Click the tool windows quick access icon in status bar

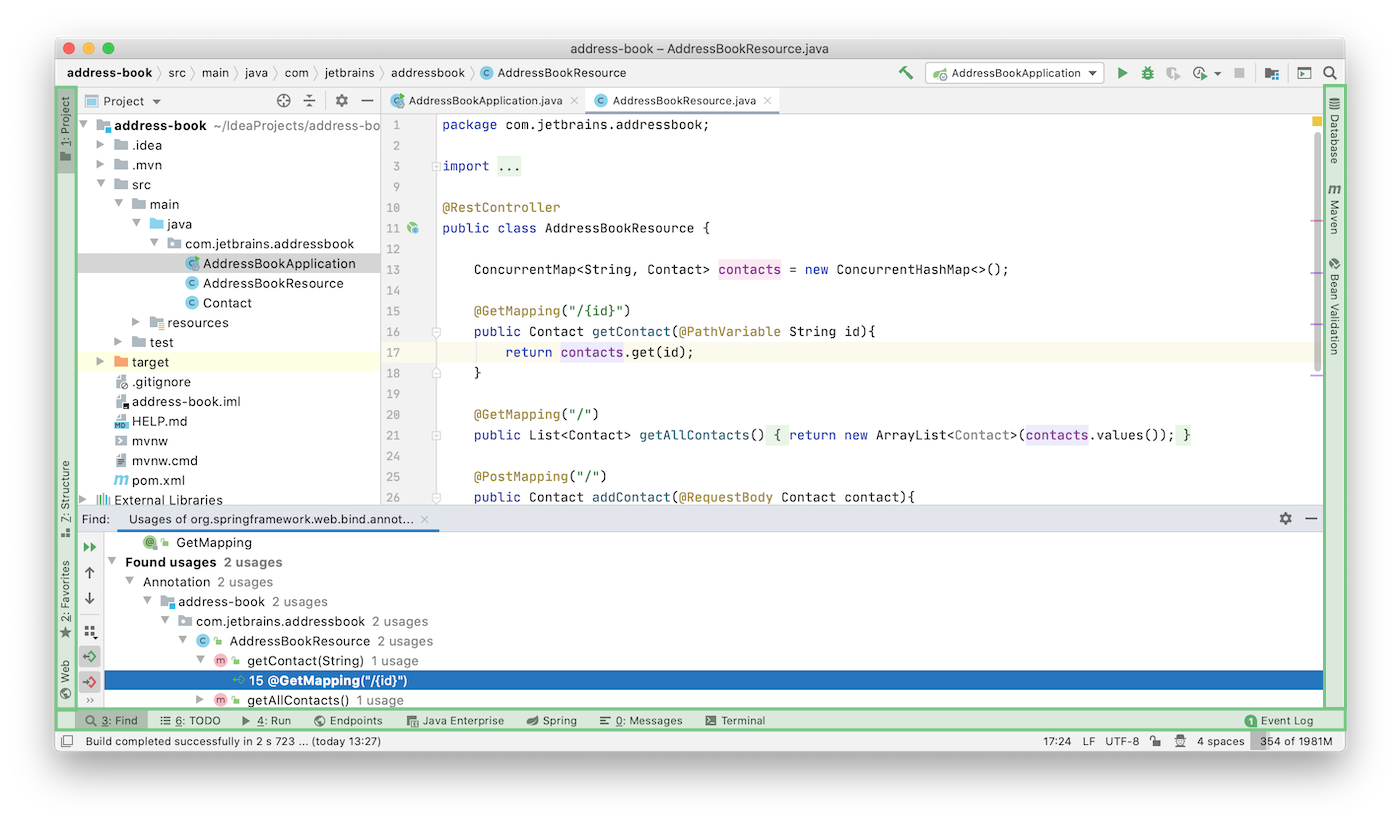point(67,741)
